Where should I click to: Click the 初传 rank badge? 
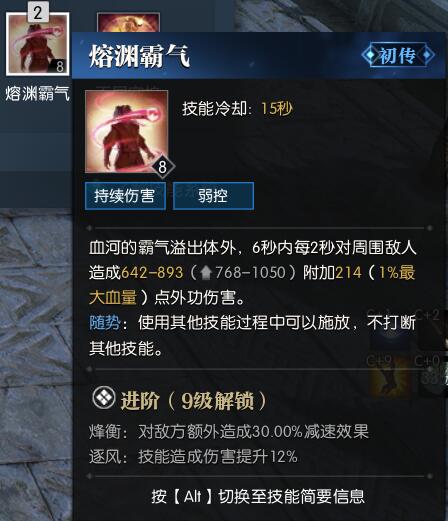click(x=398, y=55)
